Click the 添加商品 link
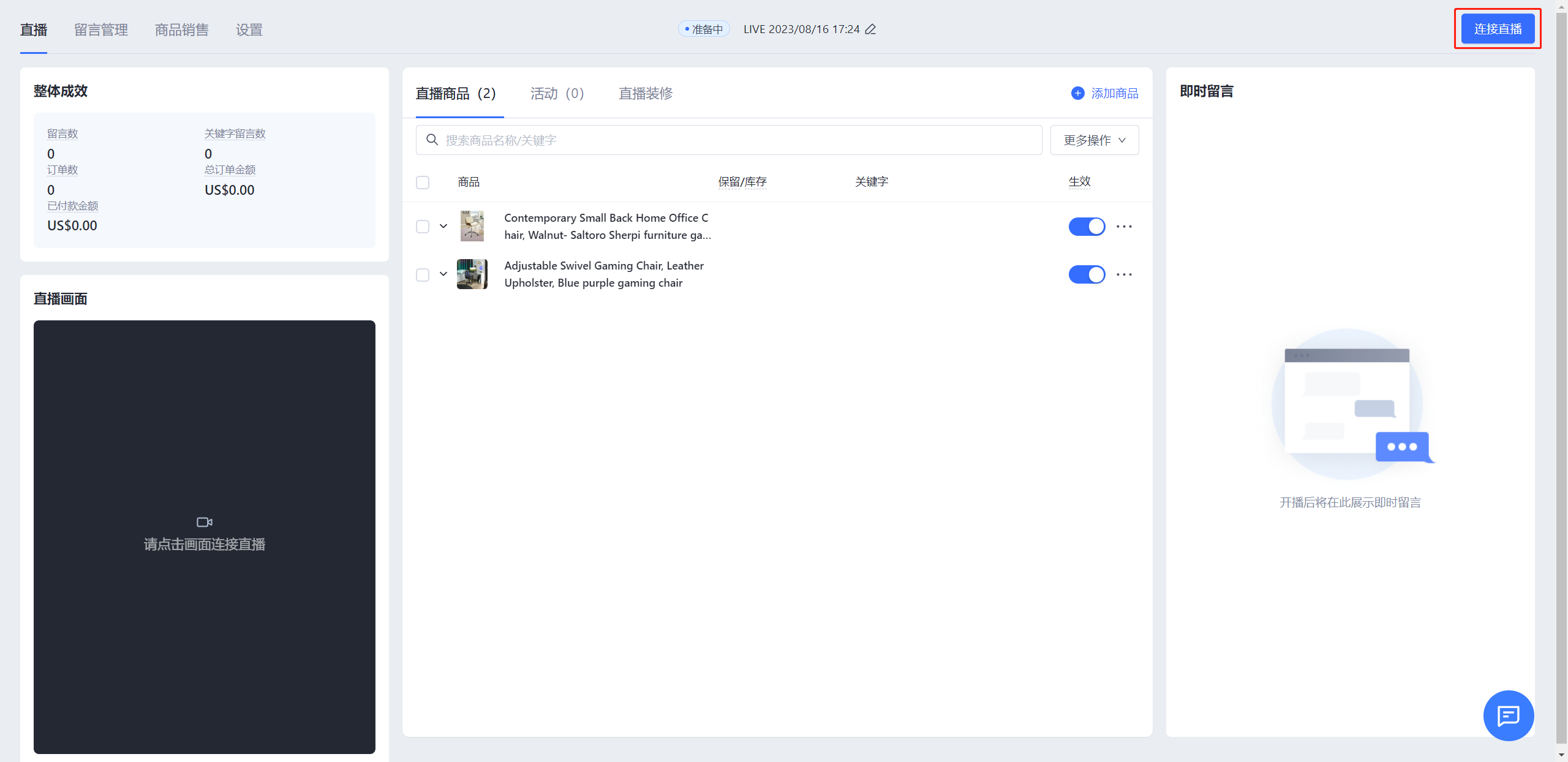 pos(1115,93)
